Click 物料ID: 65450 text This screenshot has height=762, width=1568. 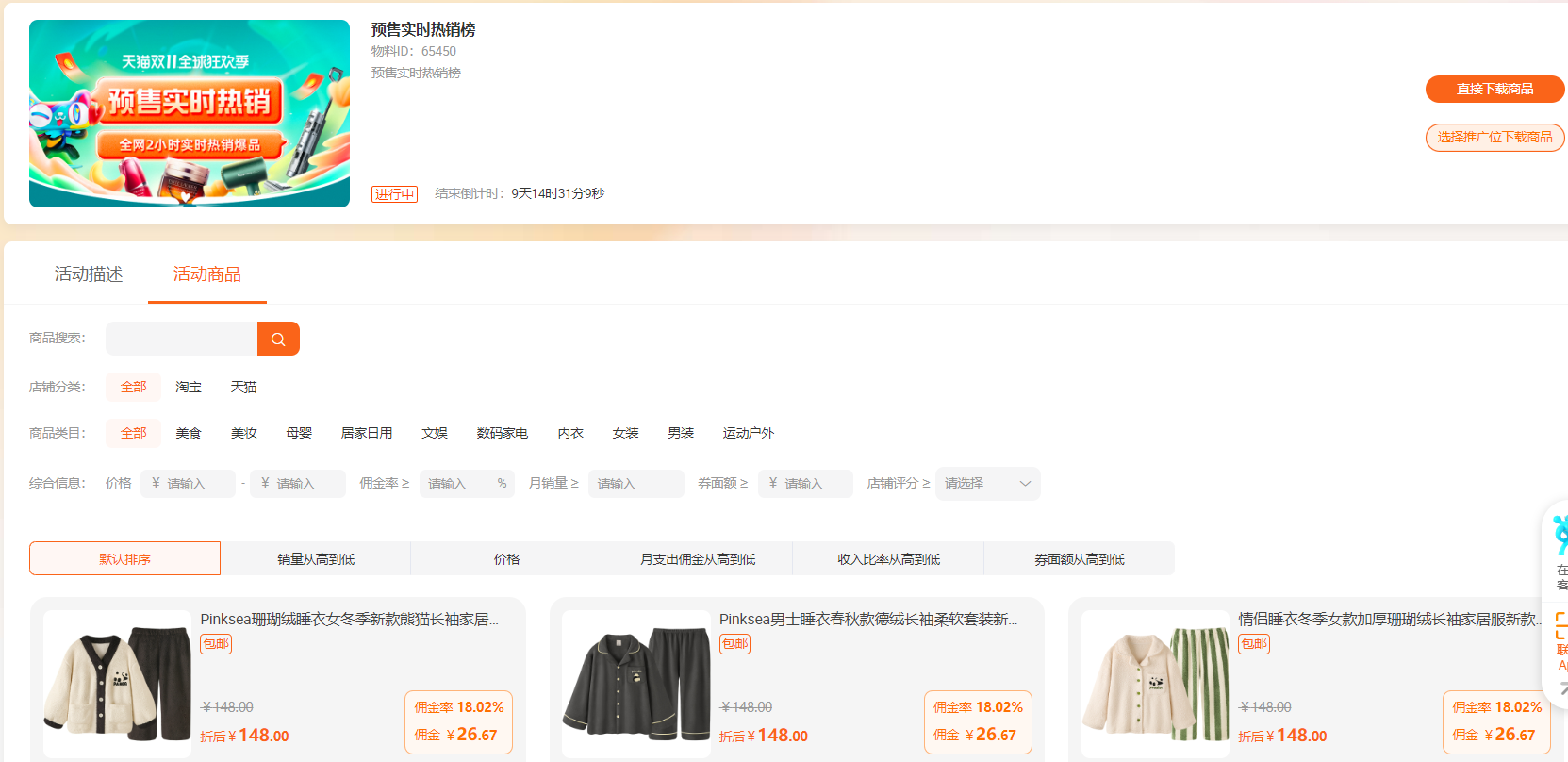414,51
